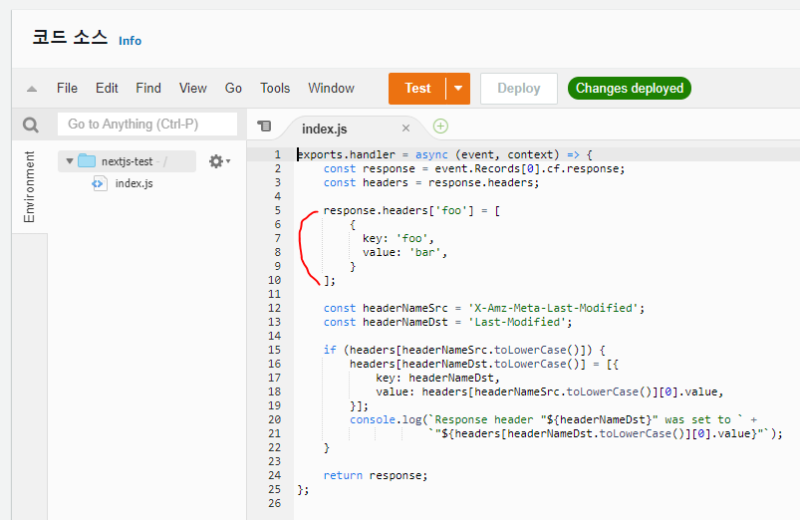
Task: Click the index.js file icon in the tree
Action: click(x=99, y=183)
